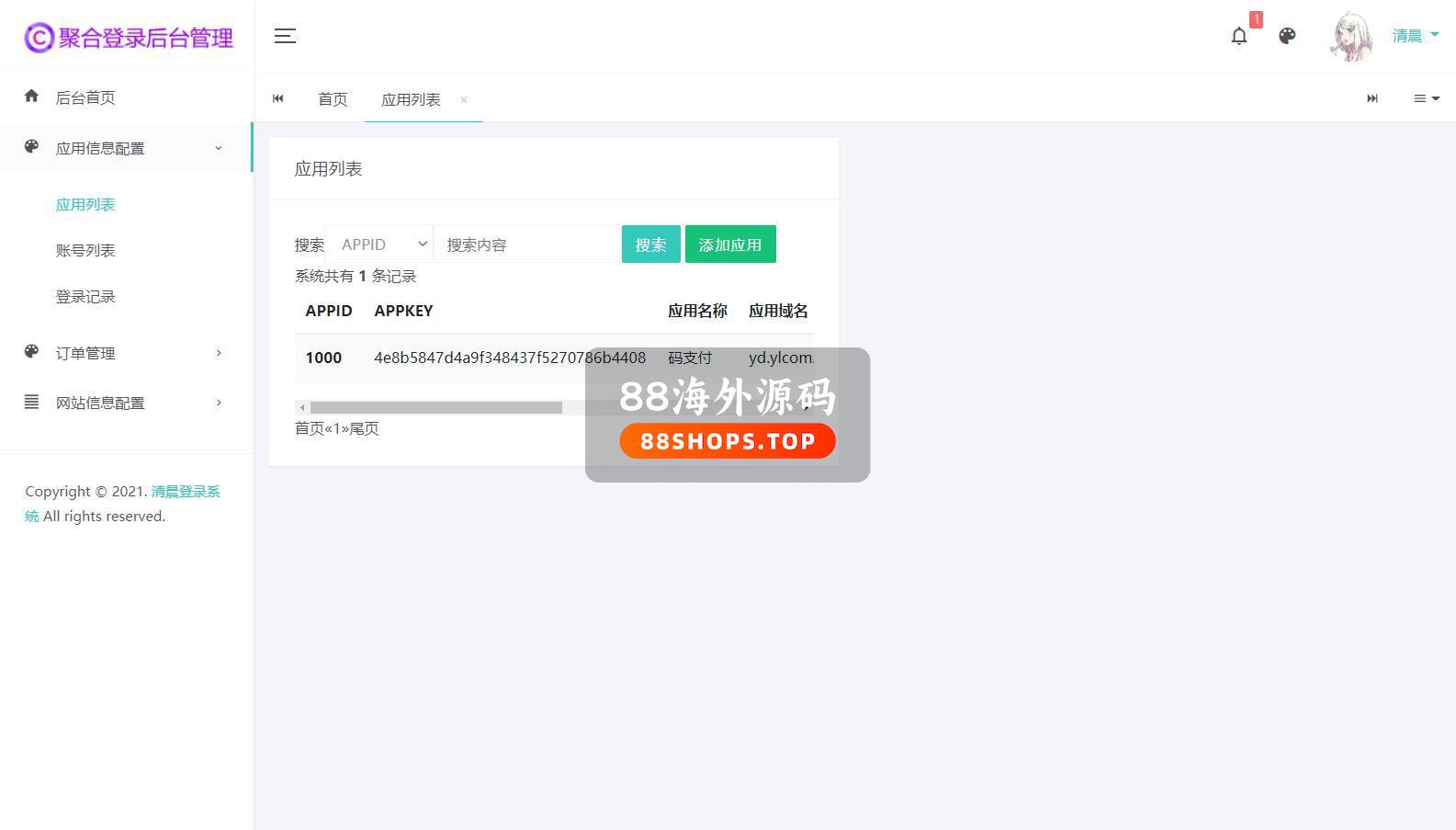The height and width of the screenshot is (830, 1456).
Task: Toggle the sidebar hamburger menu icon
Action: pos(285,36)
